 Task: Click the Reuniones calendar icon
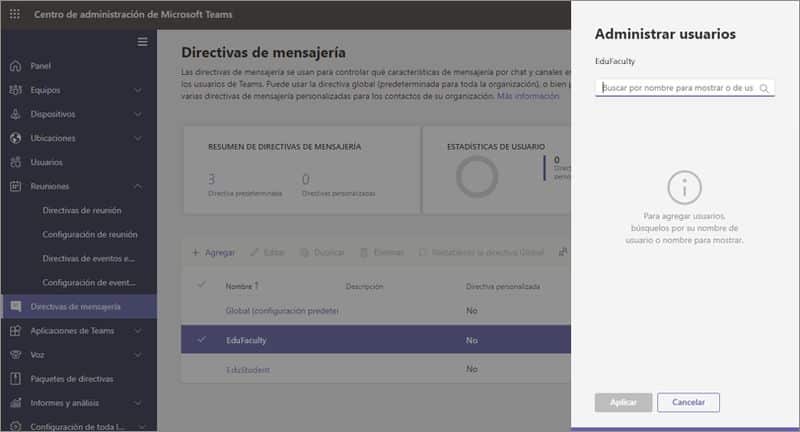point(15,186)
